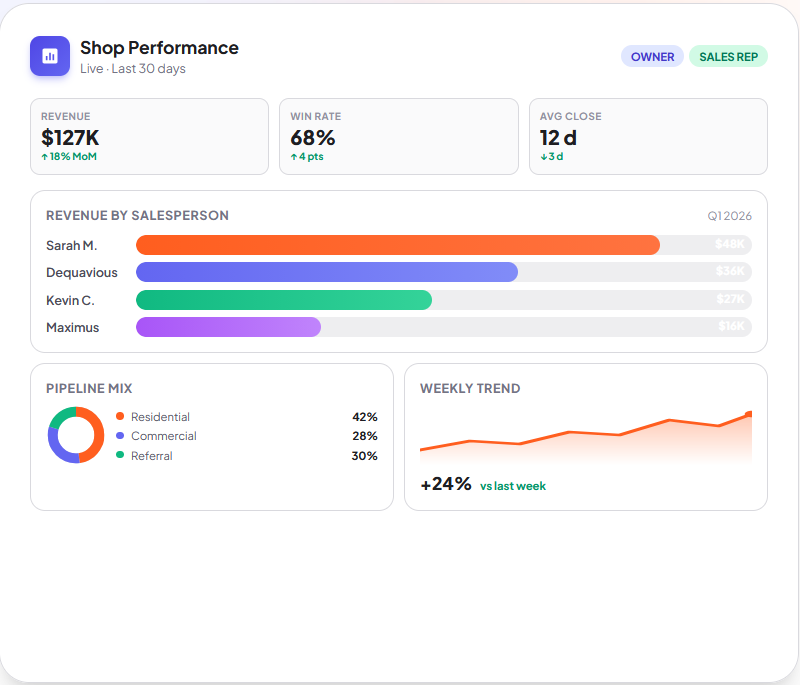
Task: Click the $48K value for Sarah M.
Action: [730, 244]
